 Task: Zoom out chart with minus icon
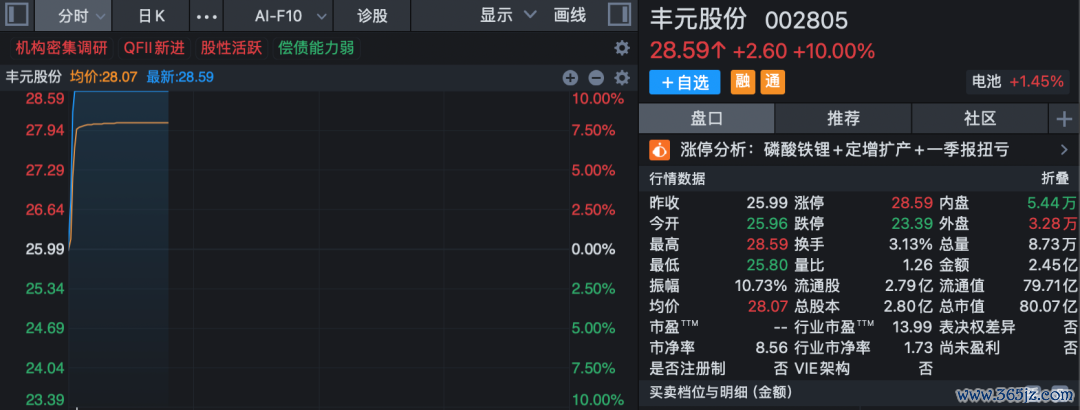(x=596, y=78)
